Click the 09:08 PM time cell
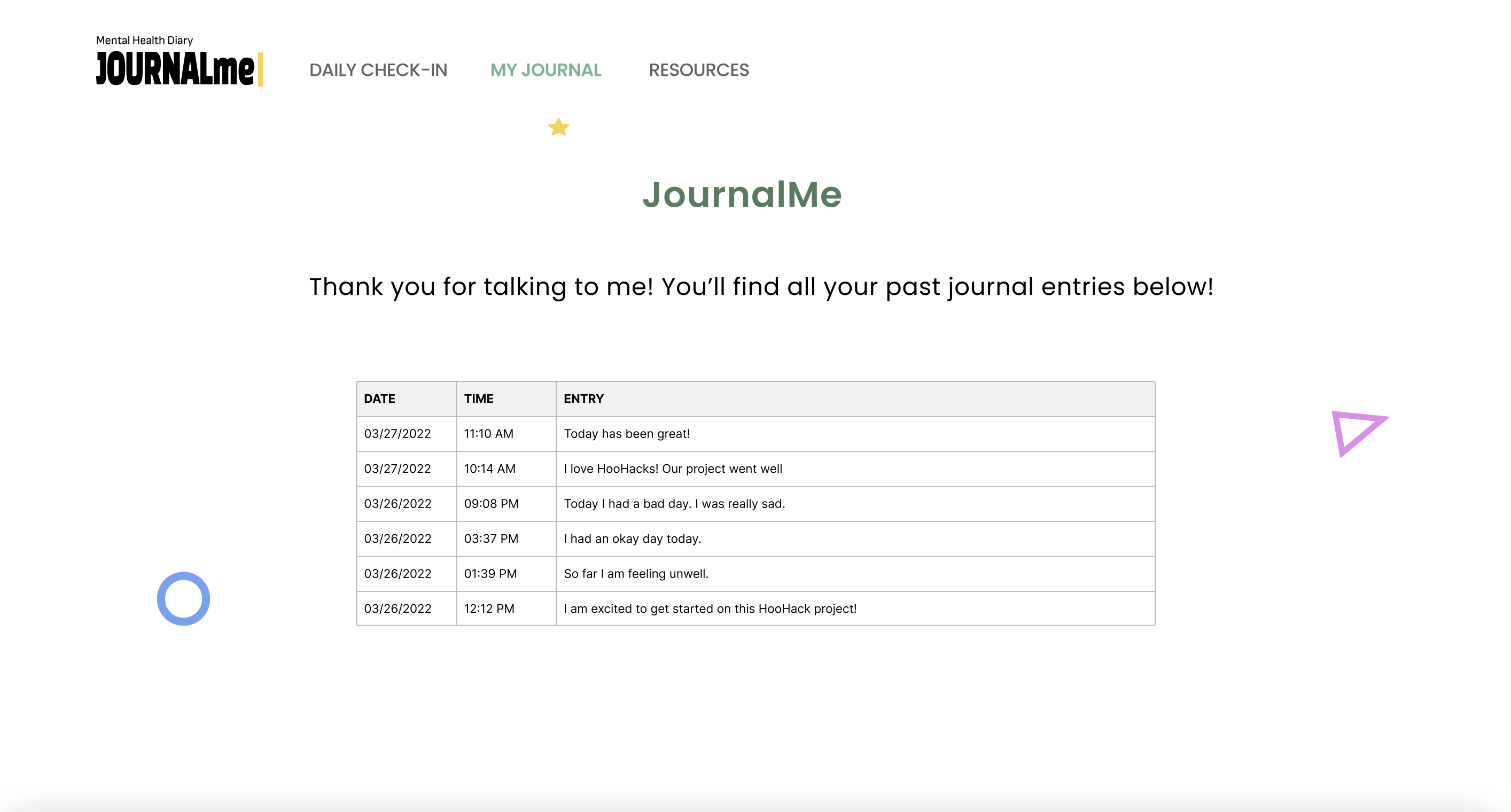Image resolution: width=1511 pixels, height=812 pixels. pyautogui.click(x=491, y=504)
